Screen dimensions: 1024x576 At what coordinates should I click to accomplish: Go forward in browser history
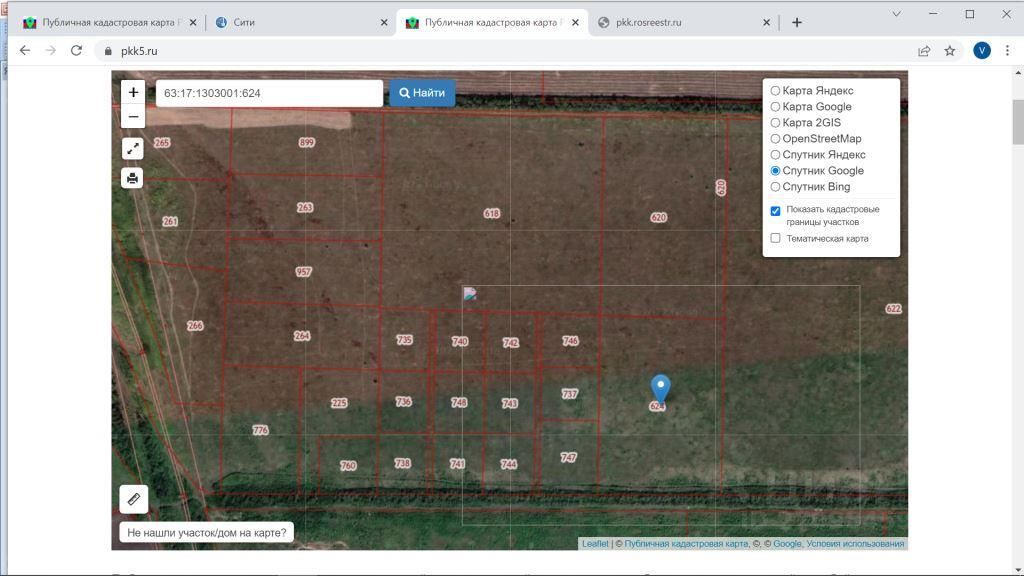pos(50,51)
